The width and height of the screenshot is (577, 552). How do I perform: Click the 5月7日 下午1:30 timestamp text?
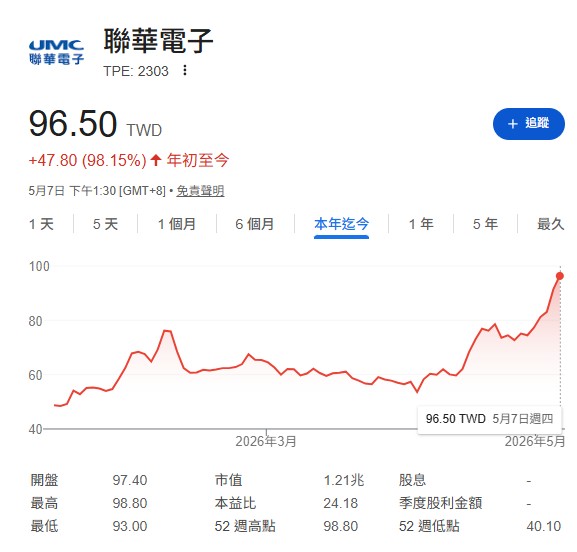pos(97,191)
